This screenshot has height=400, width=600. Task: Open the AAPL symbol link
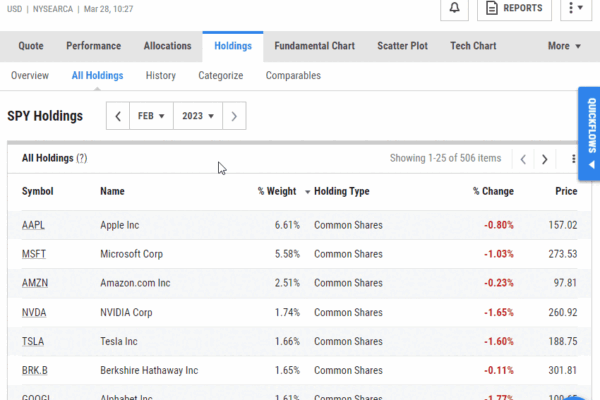pos(33,225)
